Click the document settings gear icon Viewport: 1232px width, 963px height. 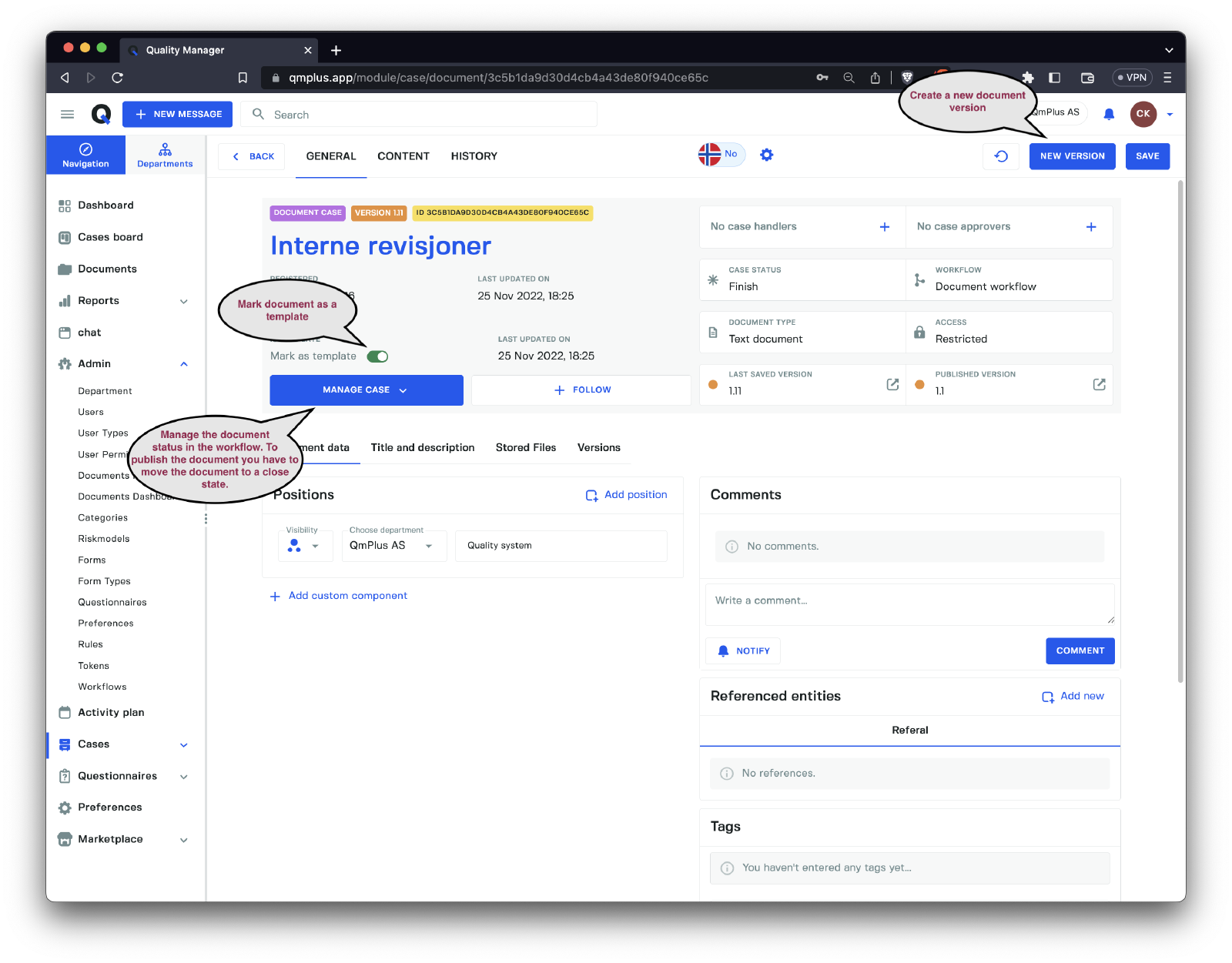(x=766, y=155)
